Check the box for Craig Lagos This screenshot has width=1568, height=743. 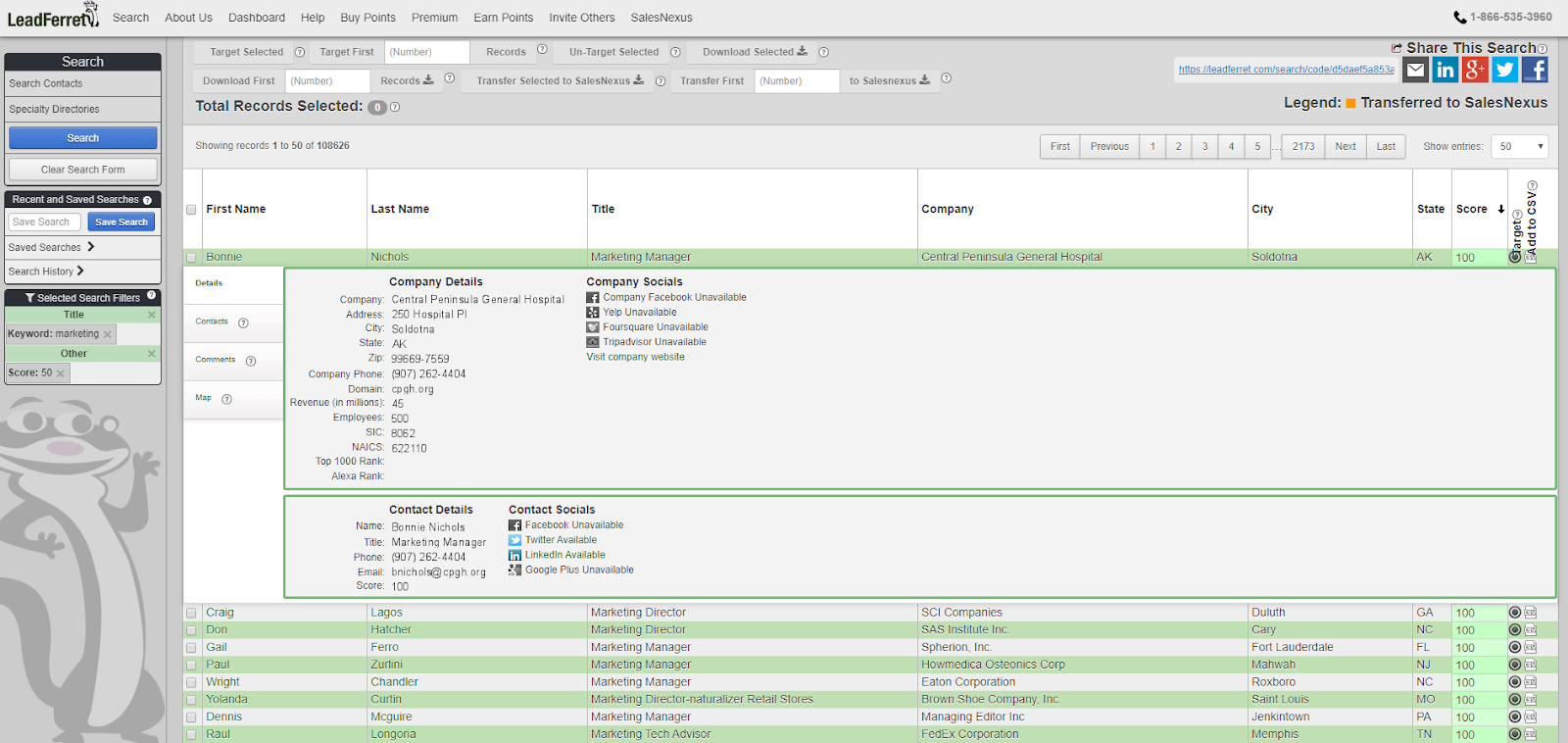pos(191,614)
